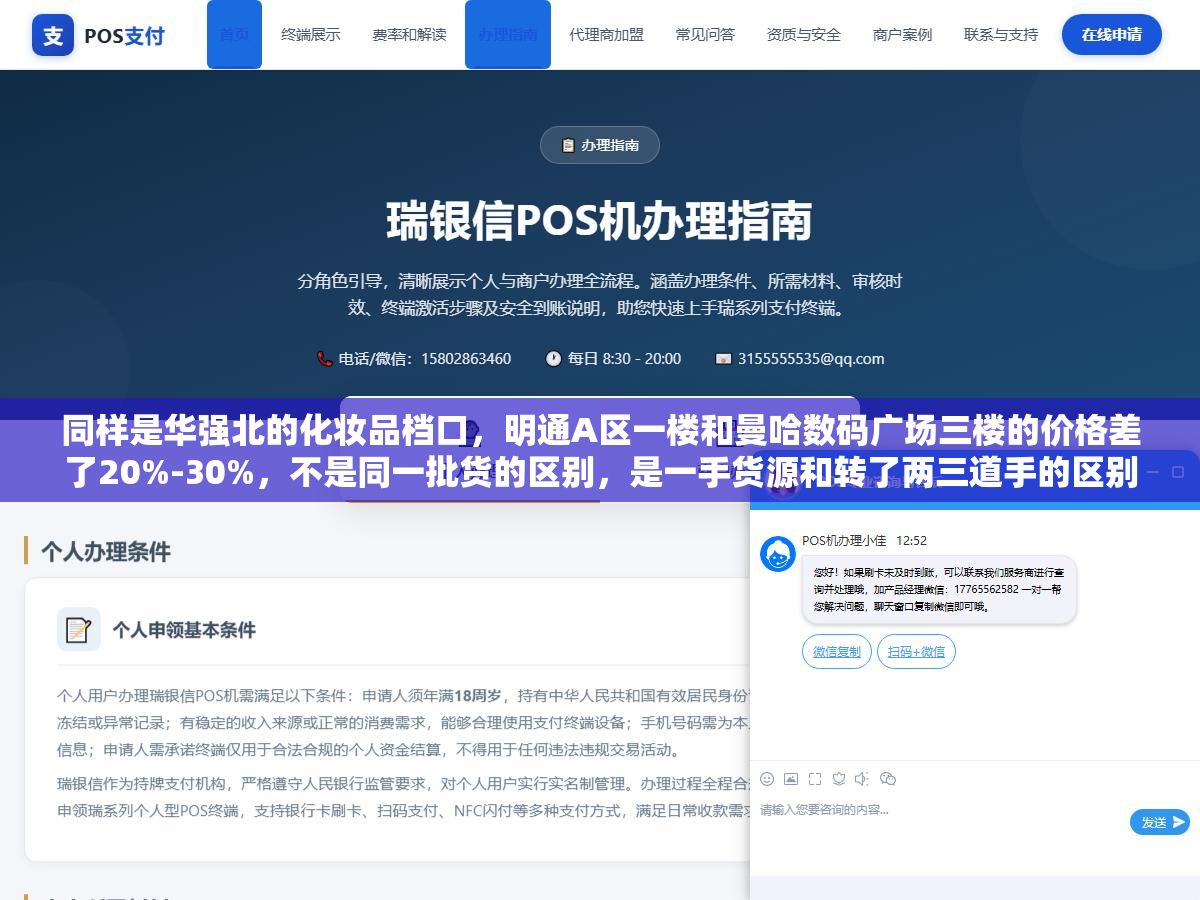Screen dimensions: 1200x900
Task: Click the clock icon beside 每日 8:30 - 20:00
Action: pyautogui.click(x=553, y=358)
